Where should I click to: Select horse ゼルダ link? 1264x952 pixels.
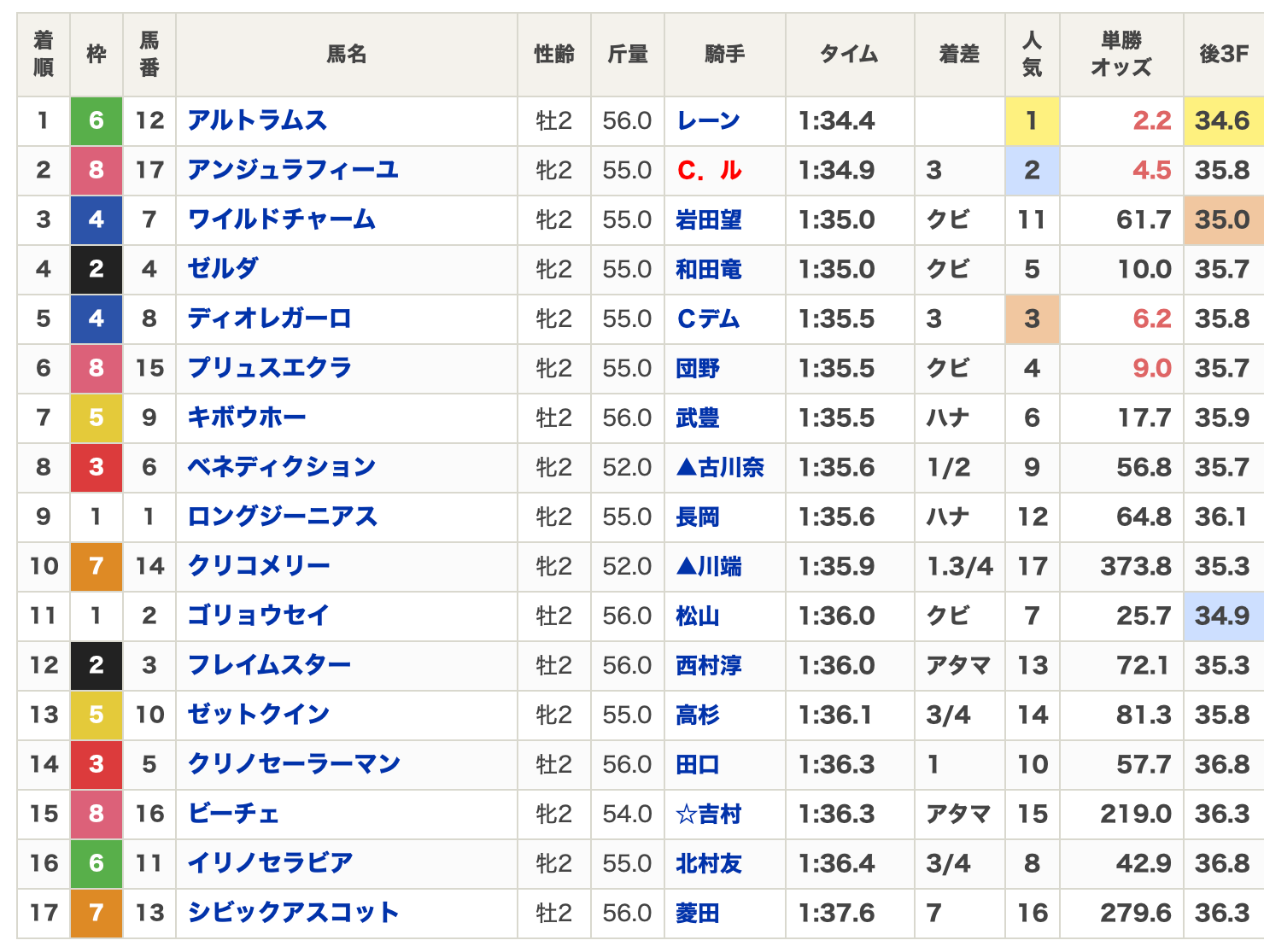point(223,269)
